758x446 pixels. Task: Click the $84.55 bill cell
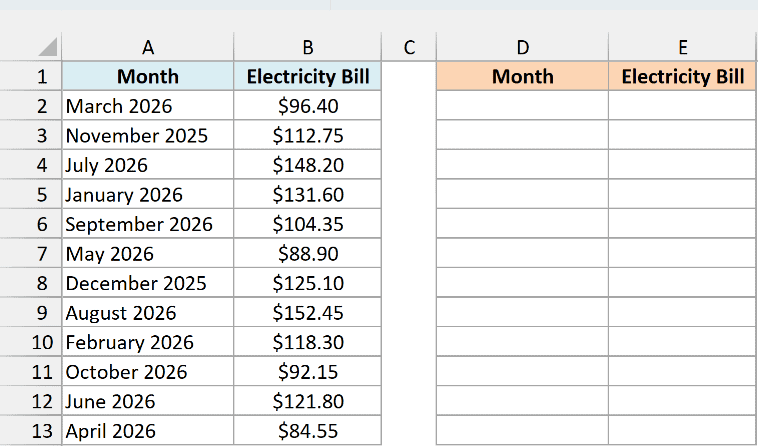tap(307, 431)
